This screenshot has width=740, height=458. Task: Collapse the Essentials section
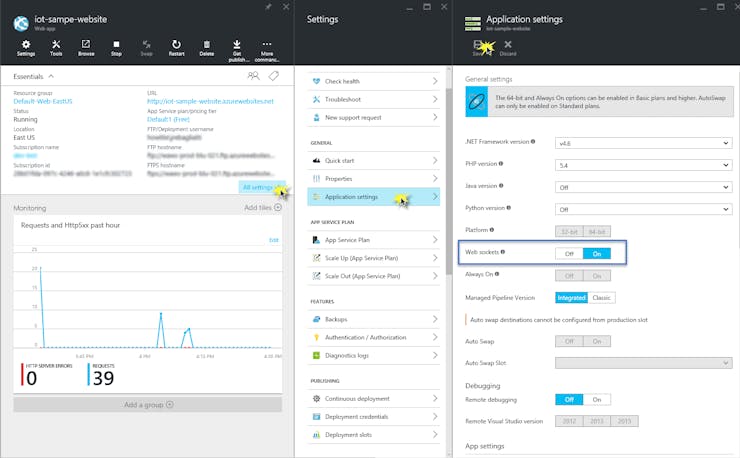(51, 76)
